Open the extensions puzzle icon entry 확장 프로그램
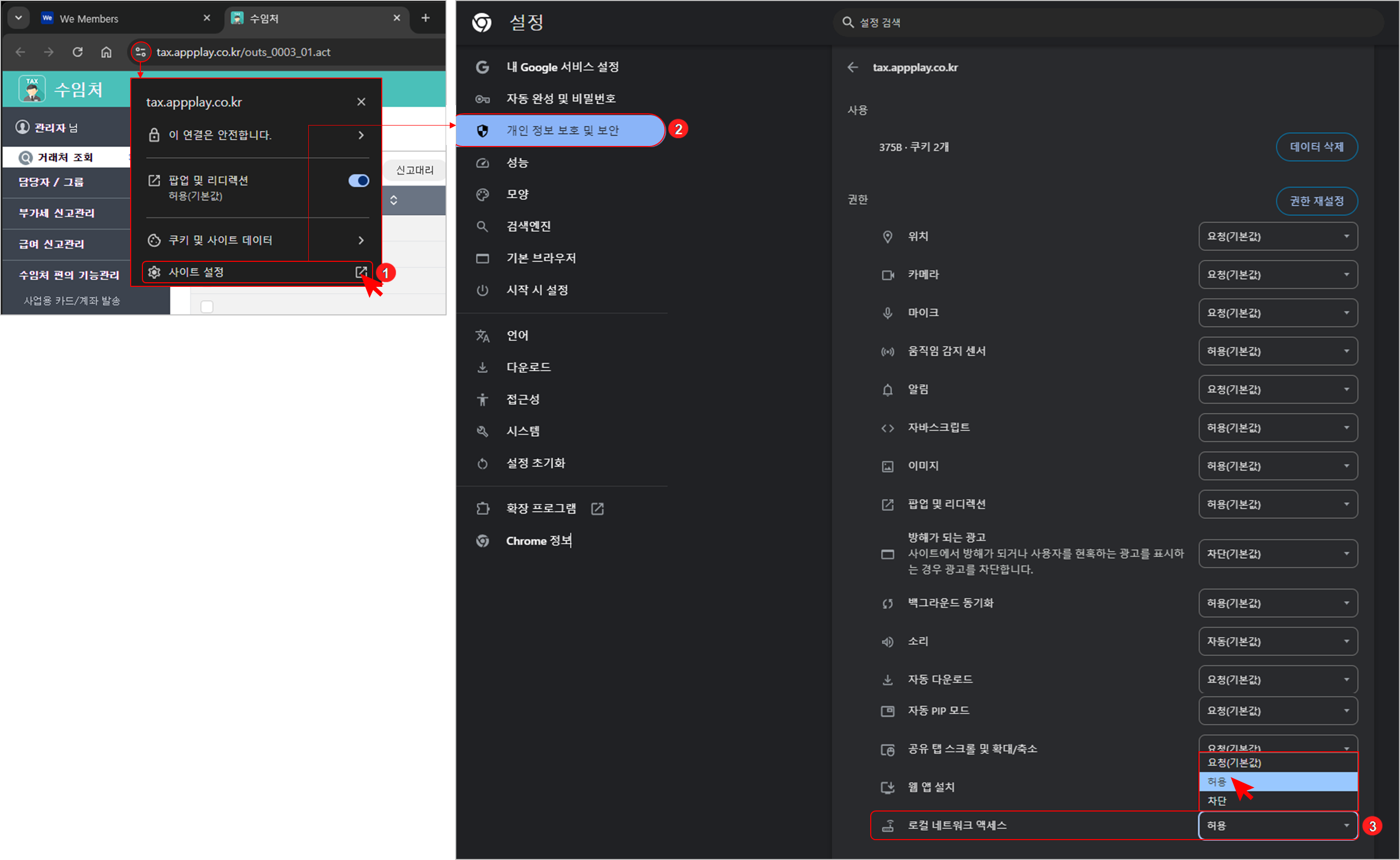 (x=540, y=508)
